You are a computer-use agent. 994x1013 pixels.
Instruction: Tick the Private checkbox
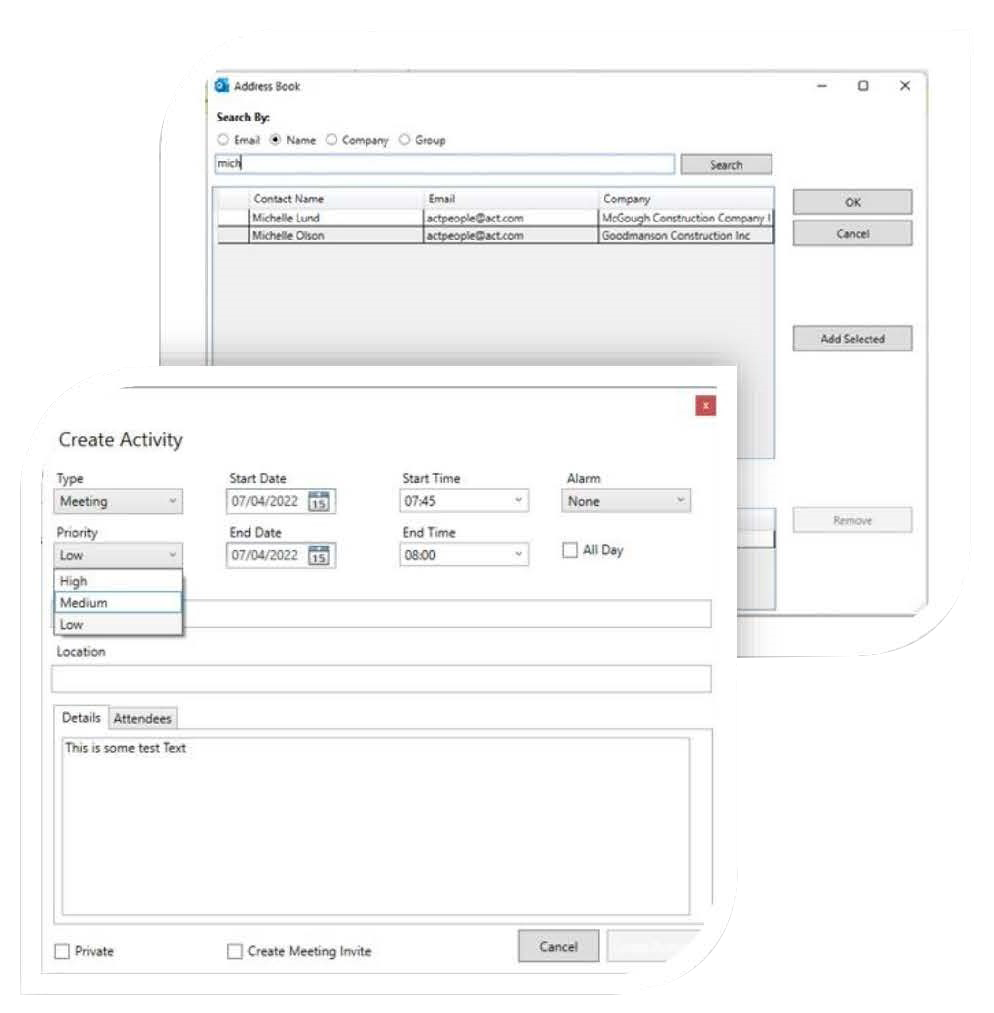pyautogui.click(x=62, y=951)
